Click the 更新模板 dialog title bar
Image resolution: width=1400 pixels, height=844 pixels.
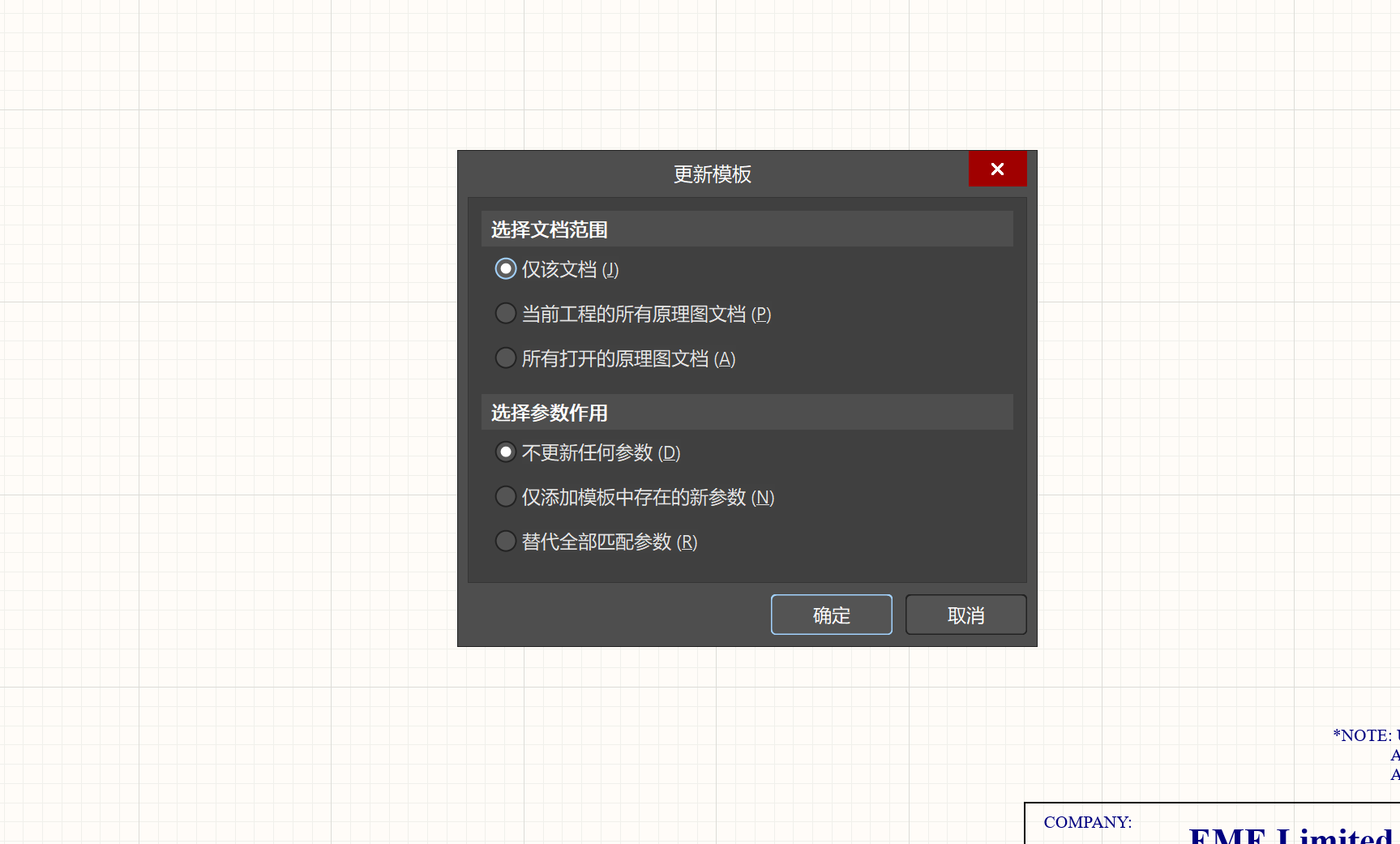click(x=712, y=174)
